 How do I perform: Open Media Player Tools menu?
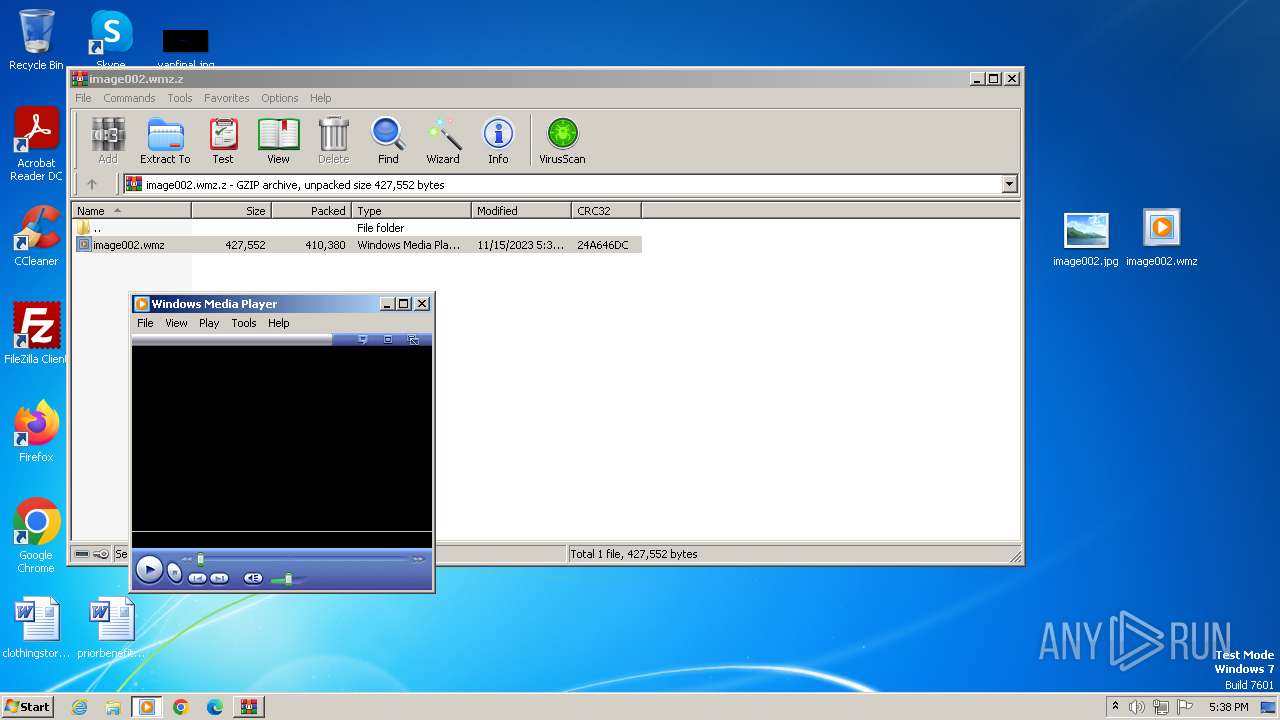244,323
